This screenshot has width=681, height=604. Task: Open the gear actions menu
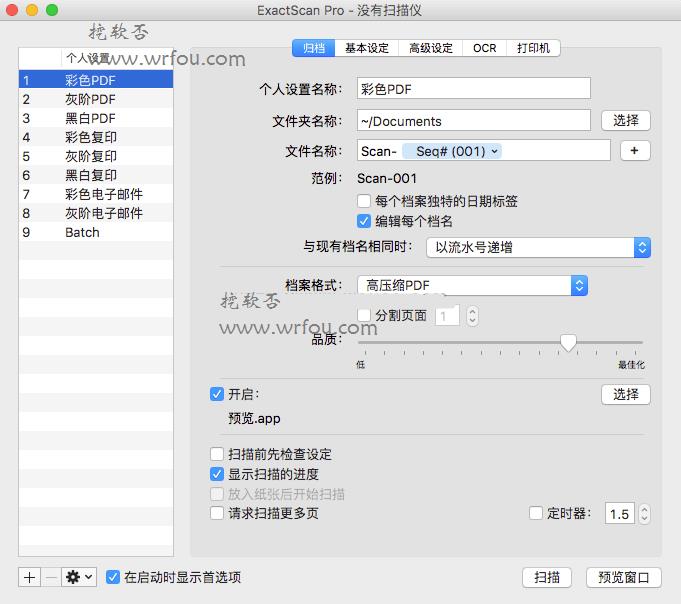[x=79, y=577]
